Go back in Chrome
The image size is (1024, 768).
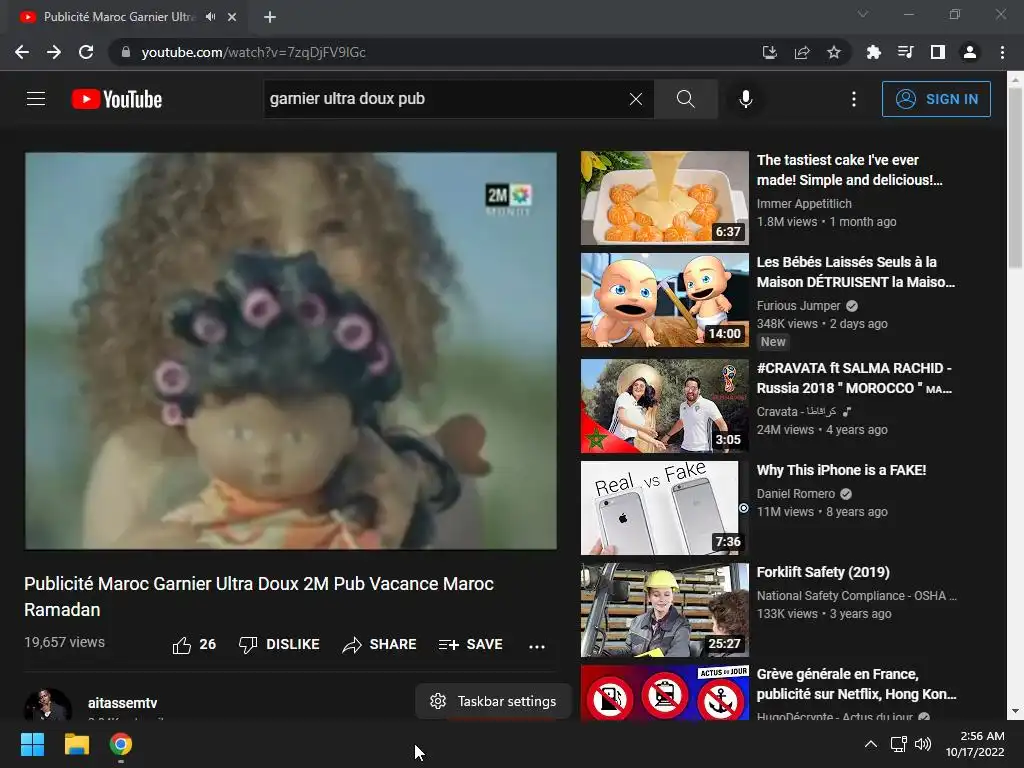click(22, 52)
